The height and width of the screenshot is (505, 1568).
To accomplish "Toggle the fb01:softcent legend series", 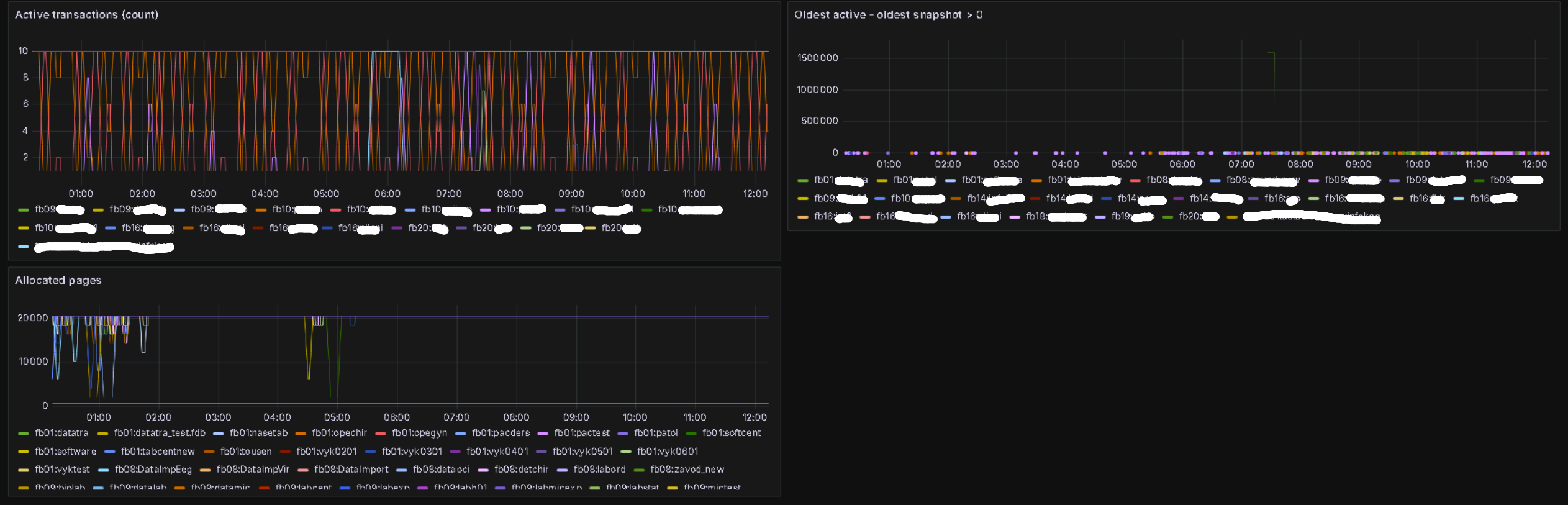I will point(732,433).
